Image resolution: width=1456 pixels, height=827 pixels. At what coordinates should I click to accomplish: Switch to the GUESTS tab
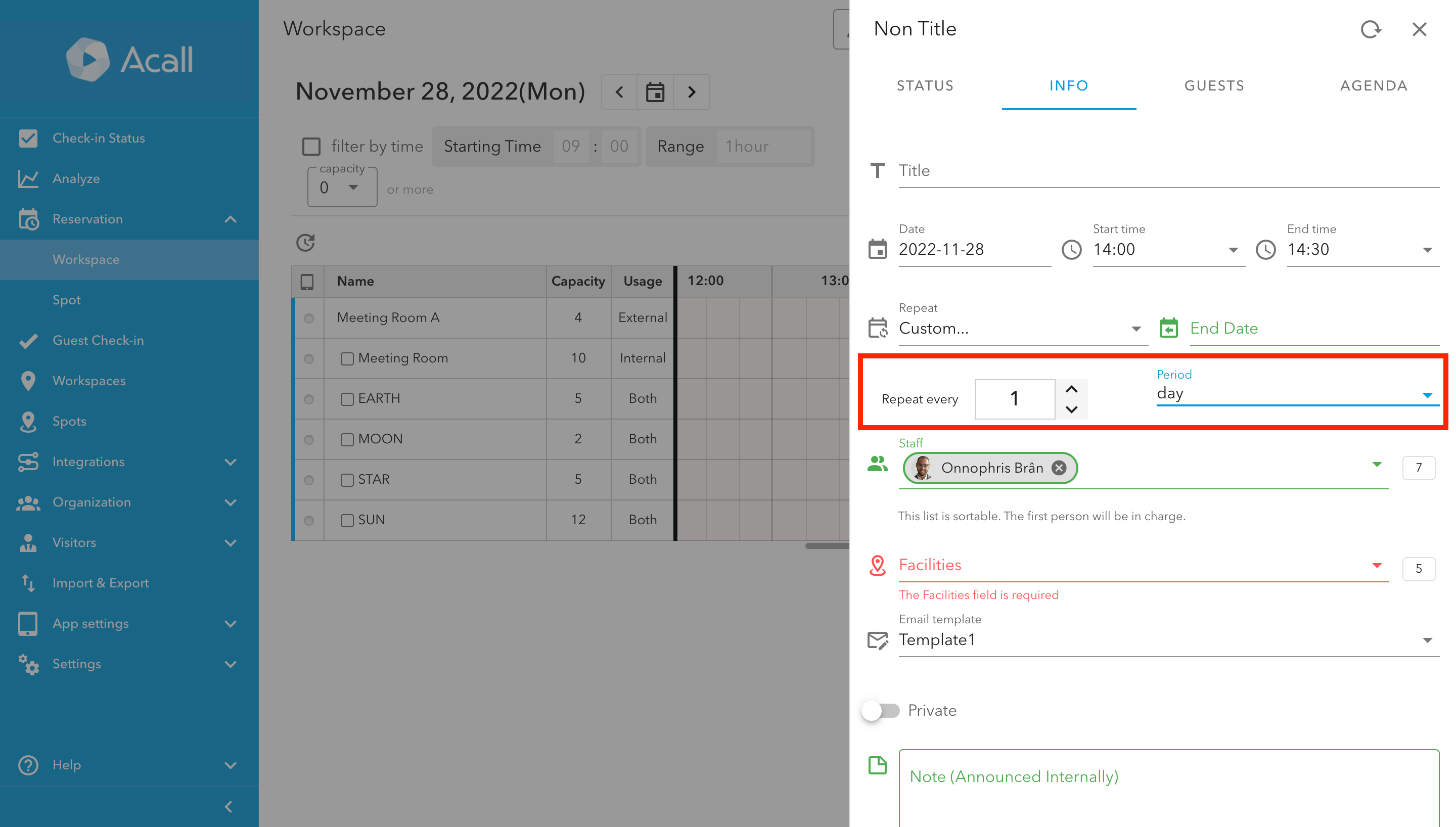(1214, 86)
